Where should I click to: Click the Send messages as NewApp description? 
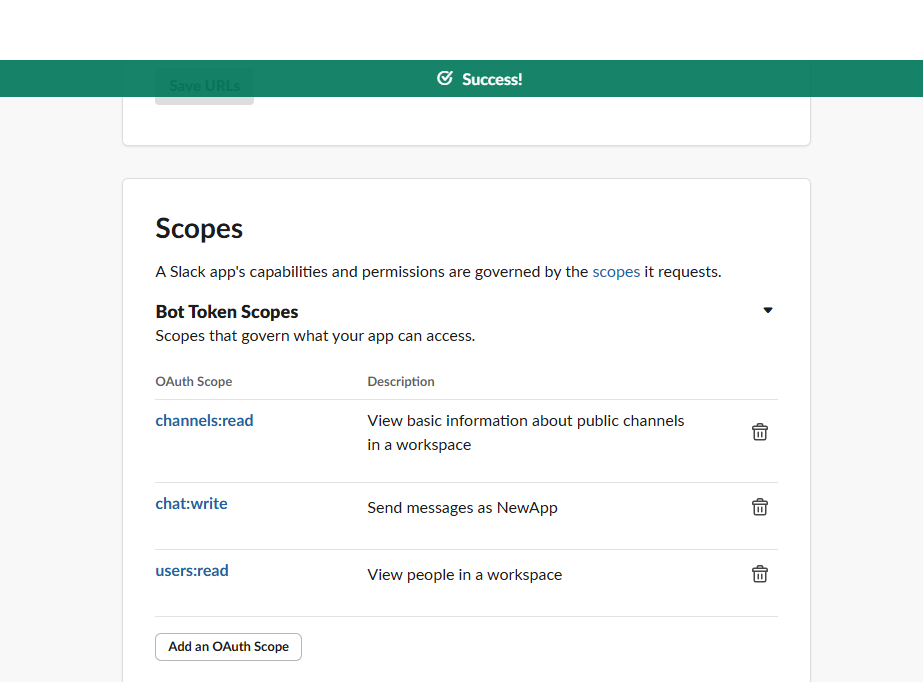pos(462,507)
